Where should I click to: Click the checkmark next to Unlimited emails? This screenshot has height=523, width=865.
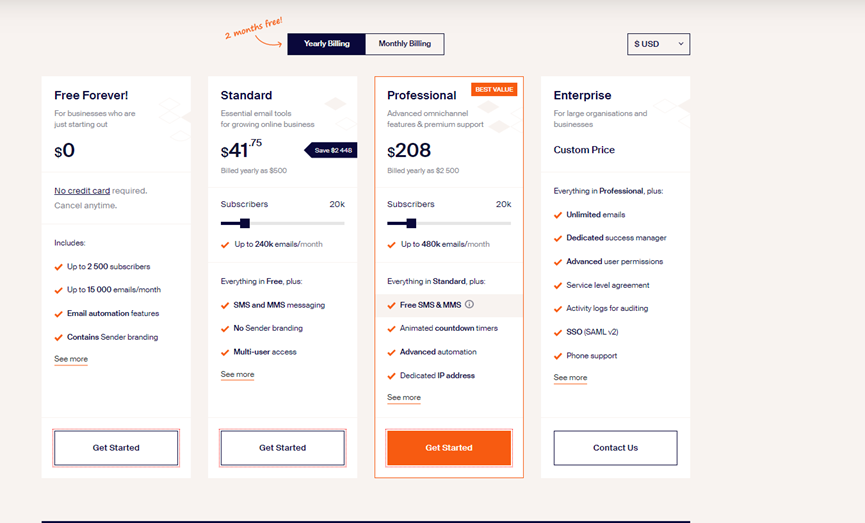pyautogui.click(x=557, y=215)
